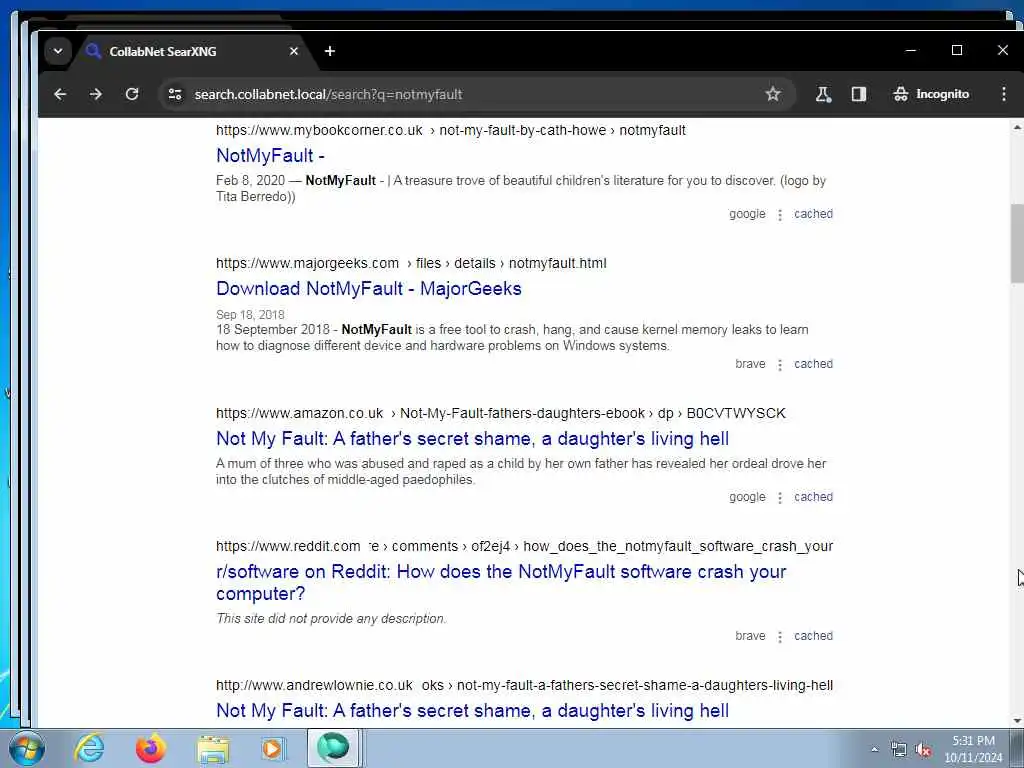Open the andrewlownie.co.uk Not My Fault result title

[x=472, y=711]
